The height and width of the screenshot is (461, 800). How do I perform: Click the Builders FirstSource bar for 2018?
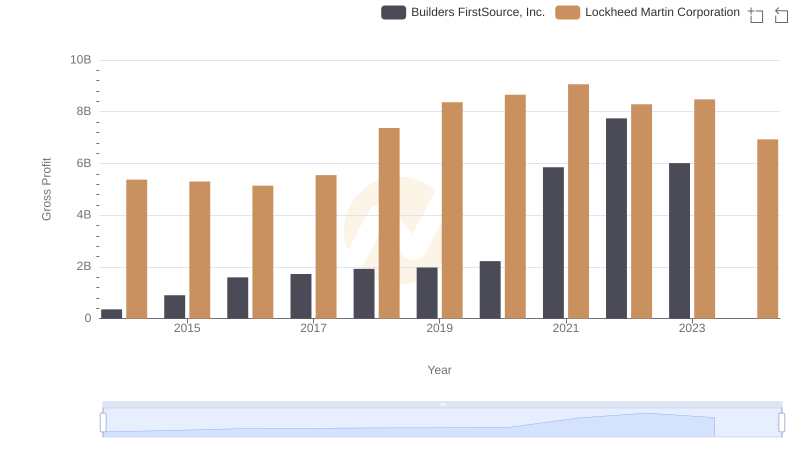(x=364, y=294)
